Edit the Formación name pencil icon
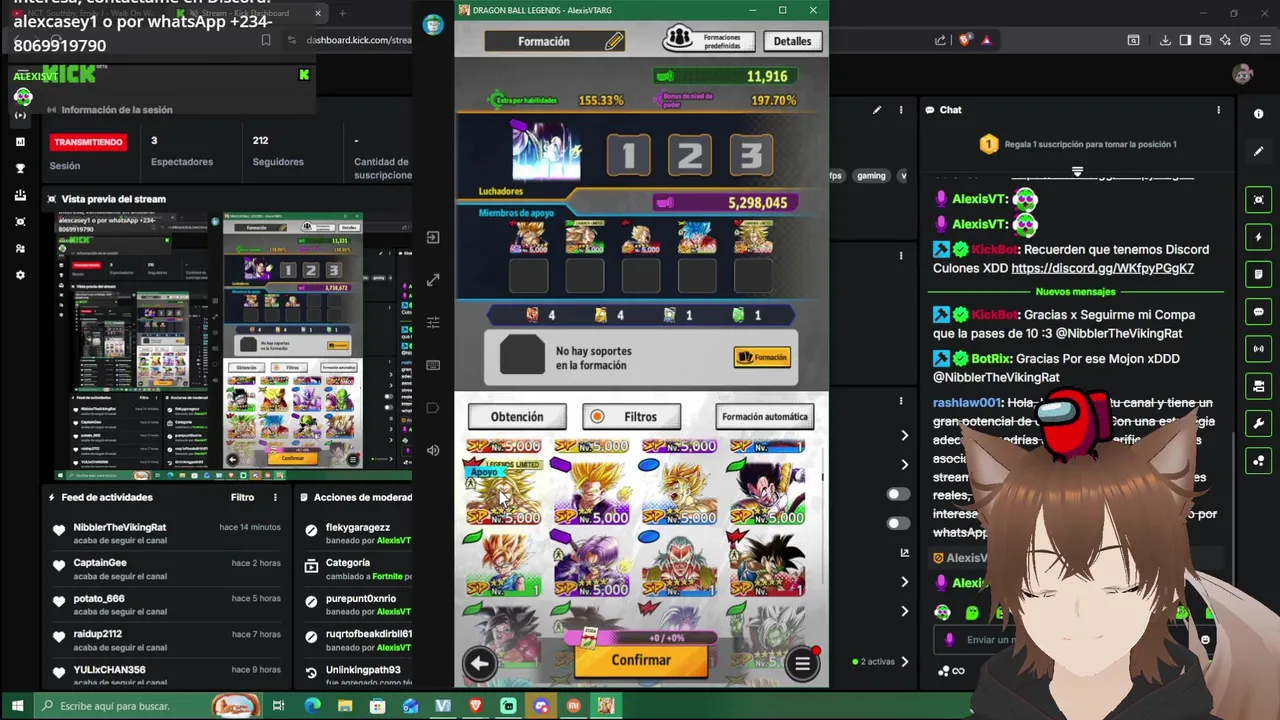 click(613, 41)
